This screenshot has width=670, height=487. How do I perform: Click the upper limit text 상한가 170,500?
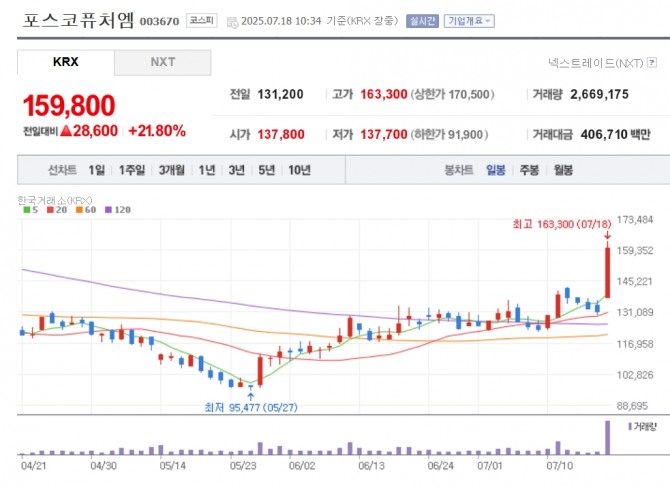pyautogui.click(x=452, y=94)
